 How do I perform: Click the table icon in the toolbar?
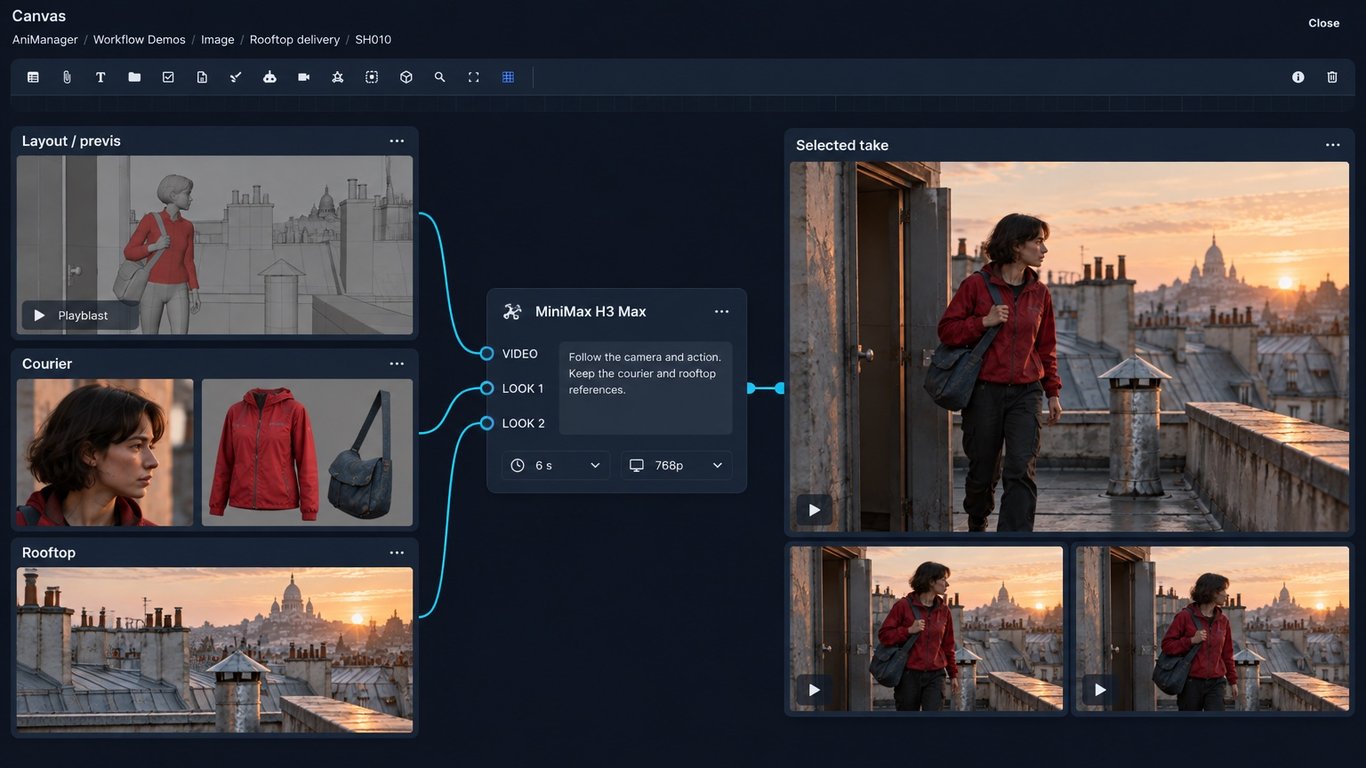[33, 77]
